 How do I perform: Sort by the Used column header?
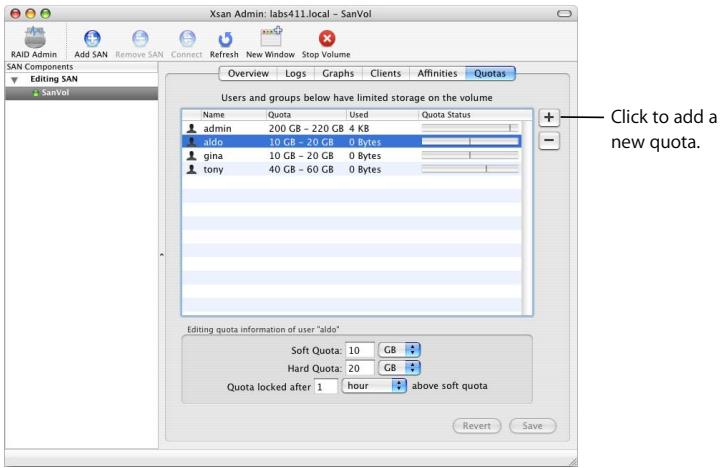tap(383, 115)
